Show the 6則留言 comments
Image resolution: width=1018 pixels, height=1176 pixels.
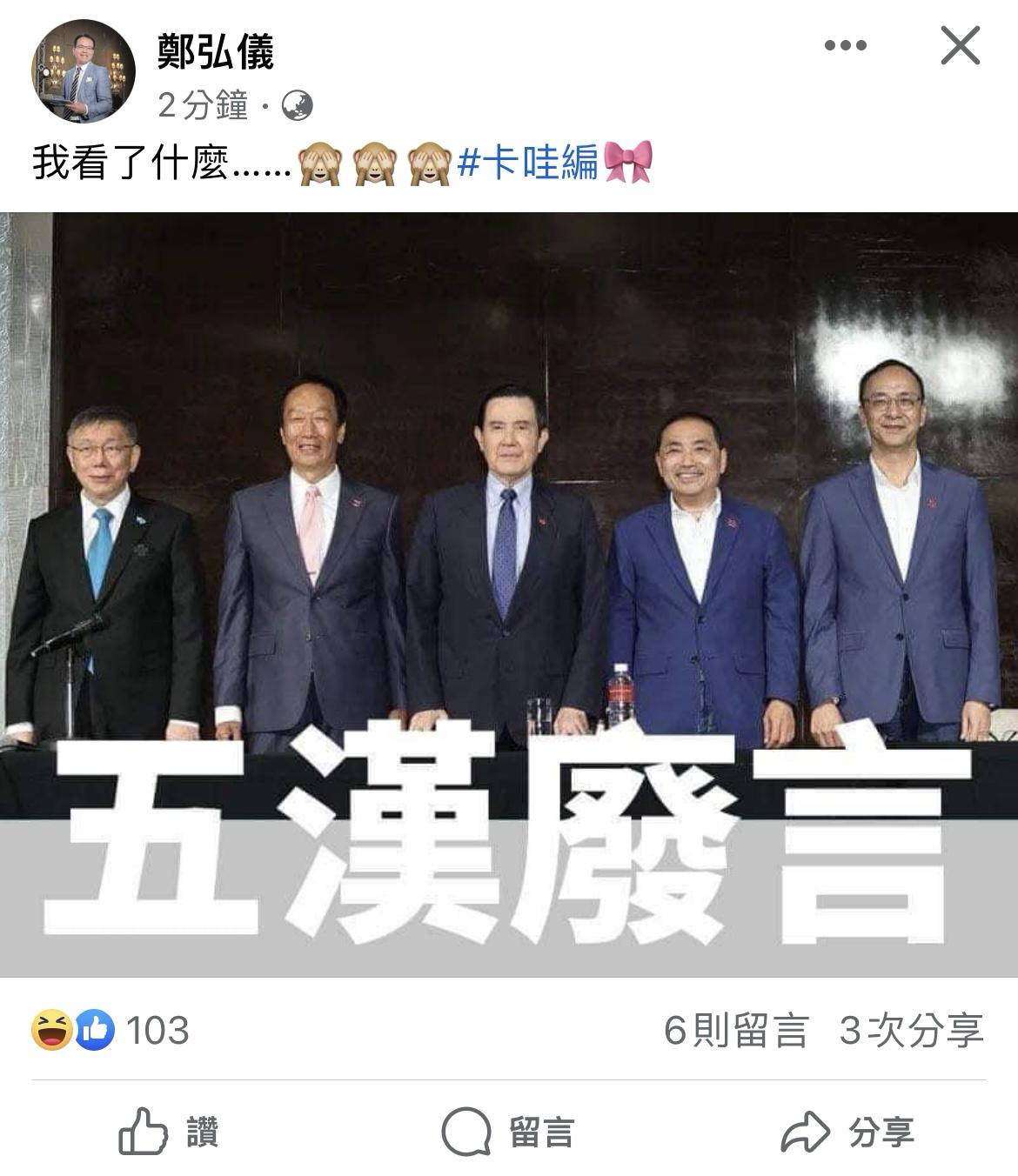pos(736,1031)
